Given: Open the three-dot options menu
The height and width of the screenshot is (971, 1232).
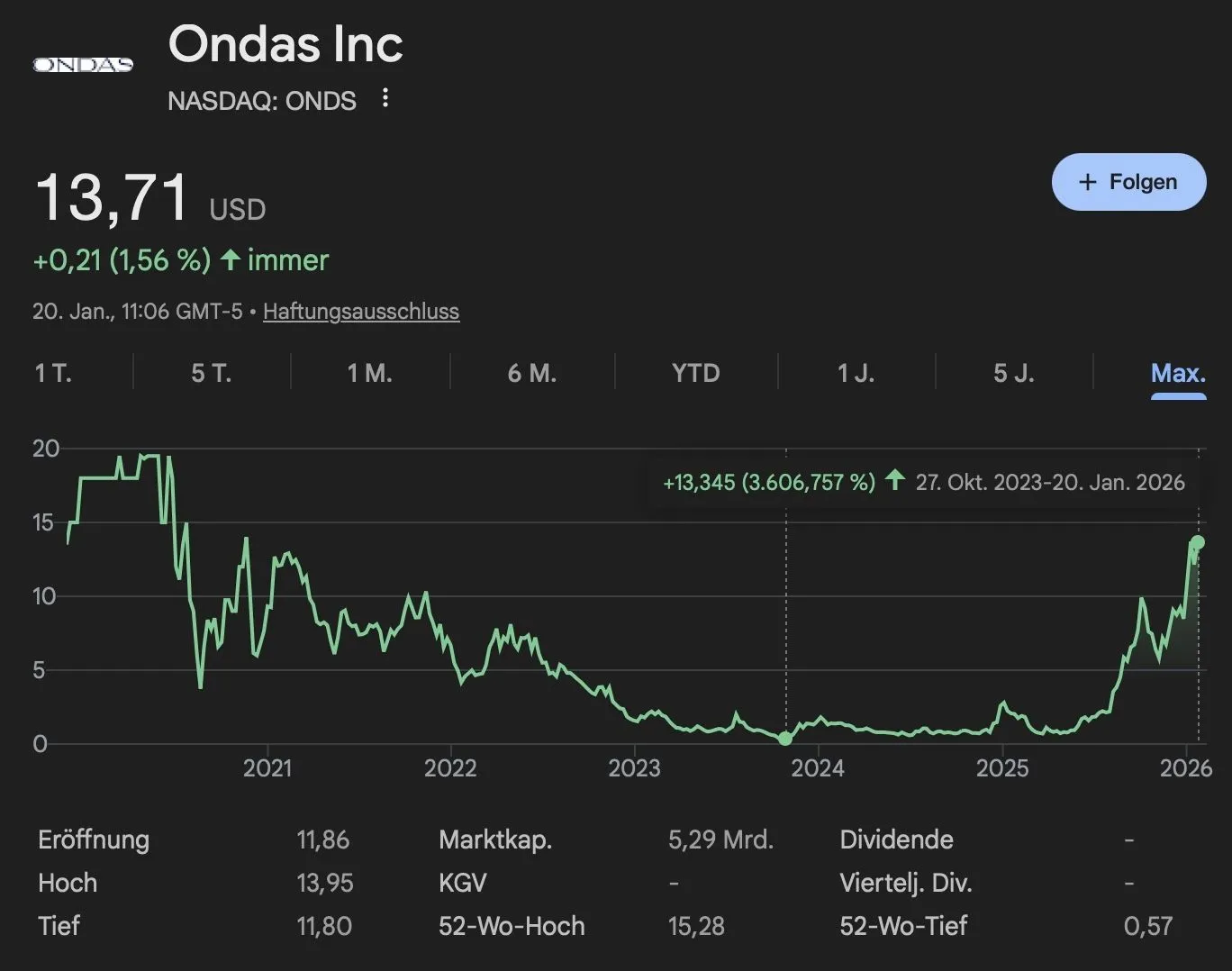Looking at the screenshot, I should click(385, 98).
